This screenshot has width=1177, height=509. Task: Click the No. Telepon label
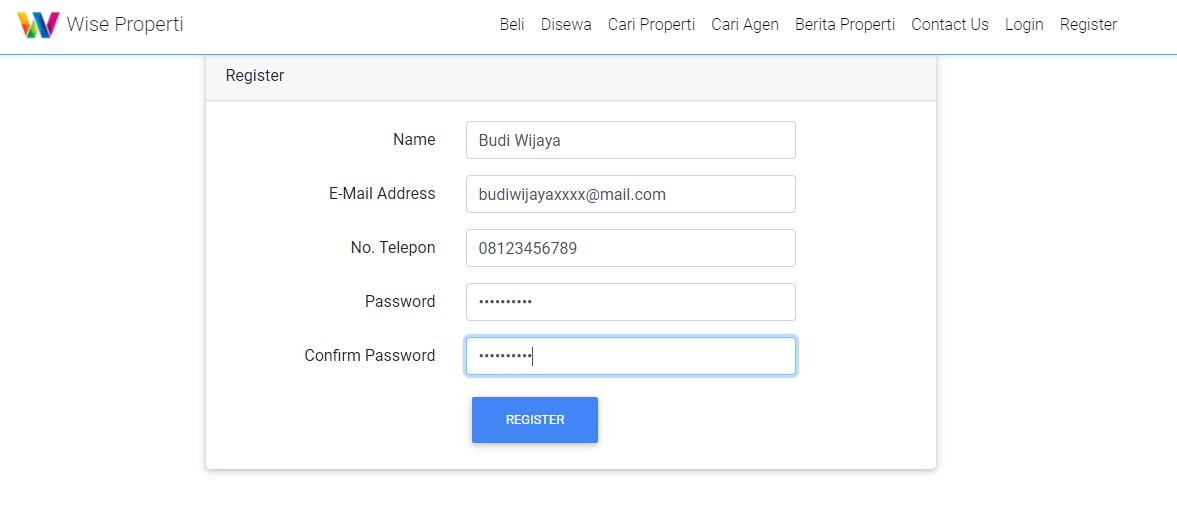393,248
